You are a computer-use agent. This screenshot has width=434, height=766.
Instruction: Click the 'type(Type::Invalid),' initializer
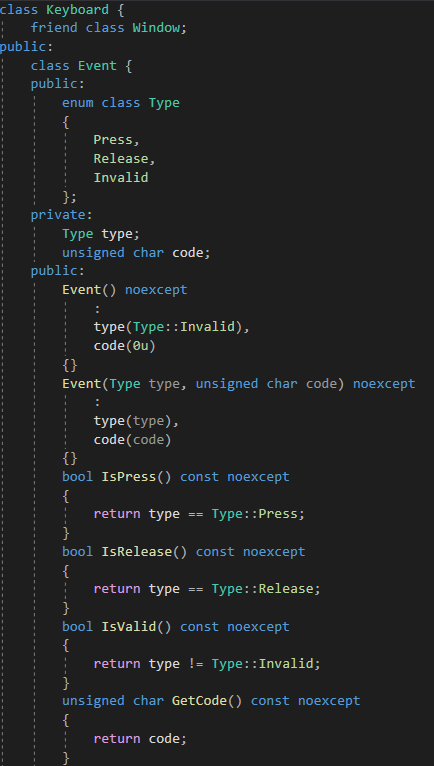coord(172,327)
